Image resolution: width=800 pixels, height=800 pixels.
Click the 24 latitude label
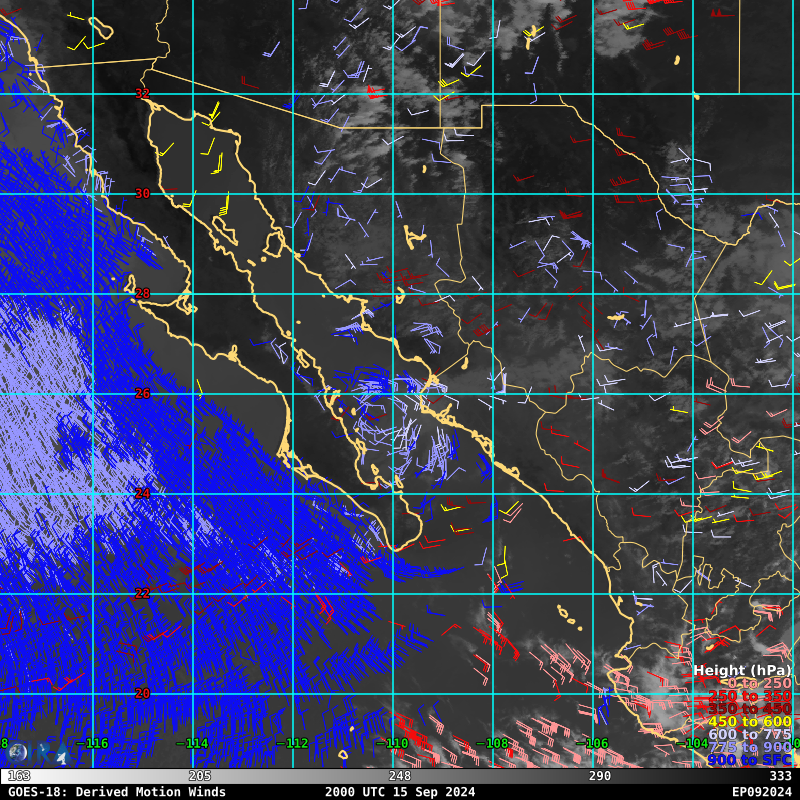pos(142,493)
